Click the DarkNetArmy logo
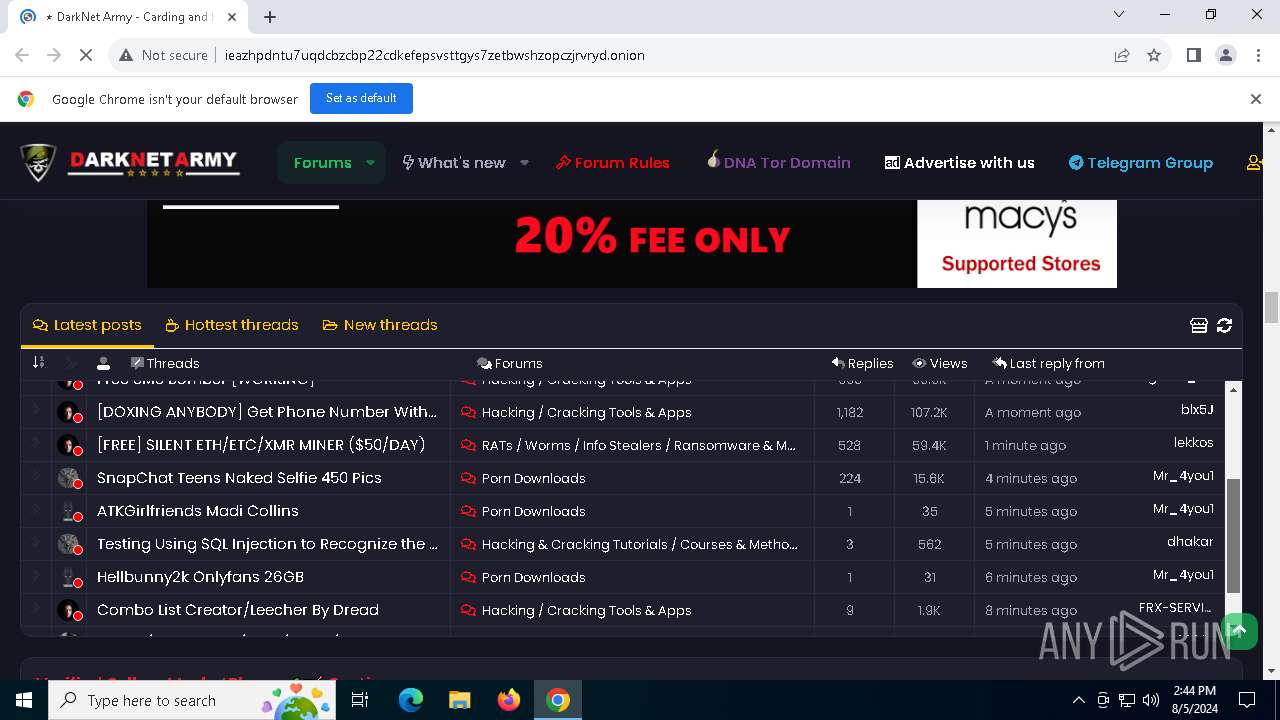Image resolution: width=1280 pixels, height=720 pixels. tap(130, 162)
